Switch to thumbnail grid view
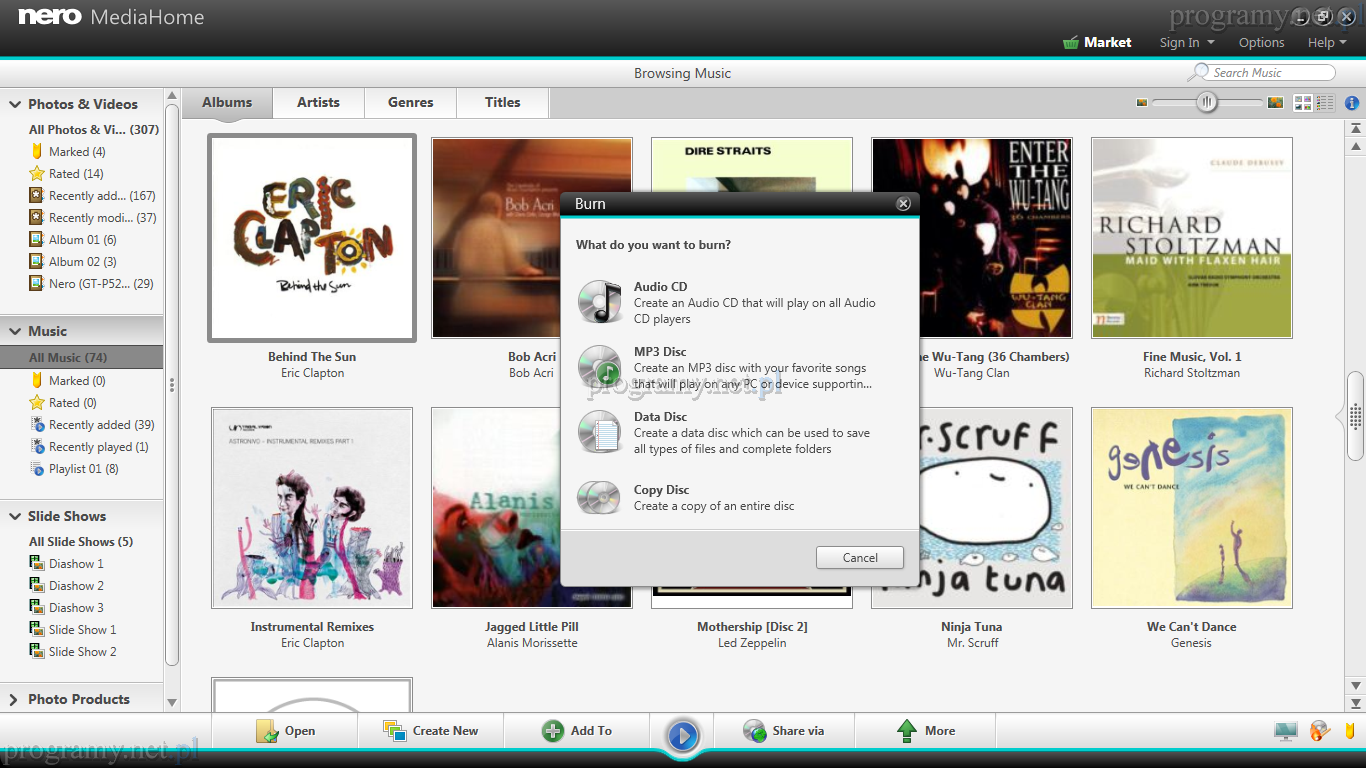The width and height of the screenshot is (1366, 768). [1303, 102]
